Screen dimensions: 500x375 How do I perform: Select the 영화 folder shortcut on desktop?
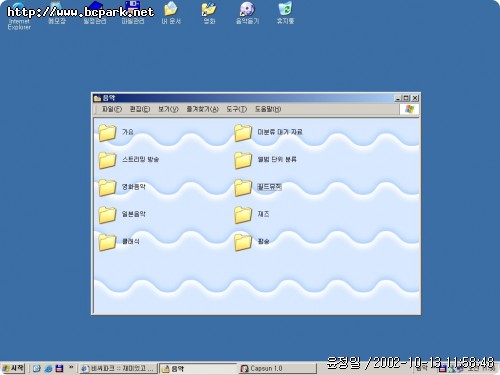[x=209, y=13]
